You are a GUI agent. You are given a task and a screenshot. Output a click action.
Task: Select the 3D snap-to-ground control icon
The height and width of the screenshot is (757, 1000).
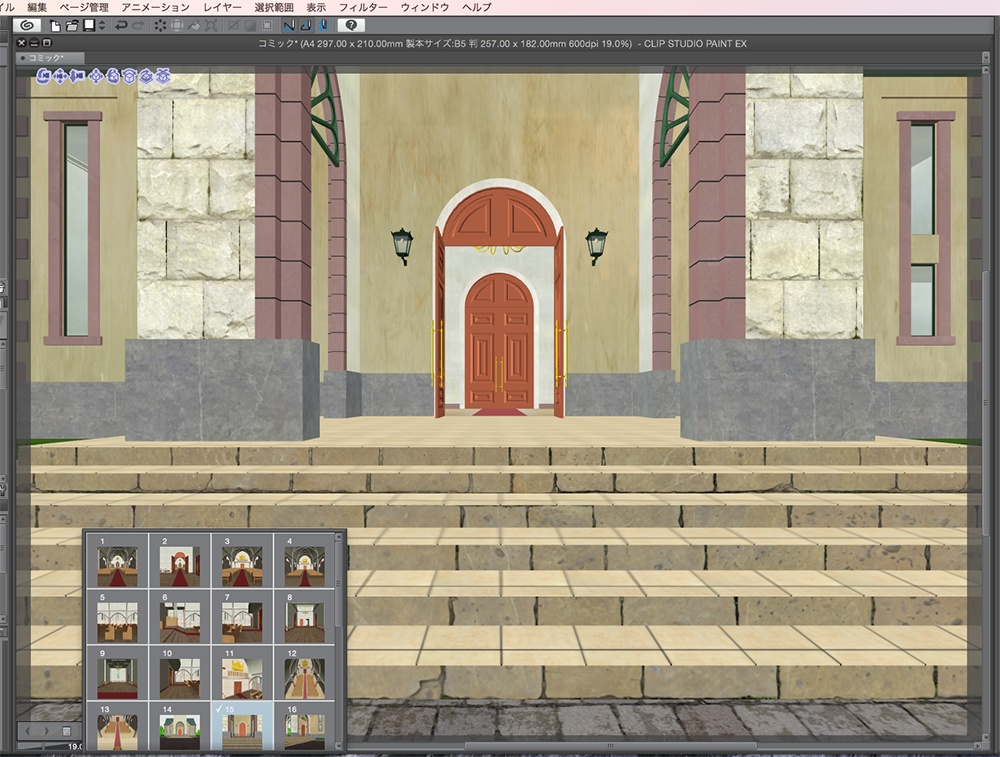[163, 77]
